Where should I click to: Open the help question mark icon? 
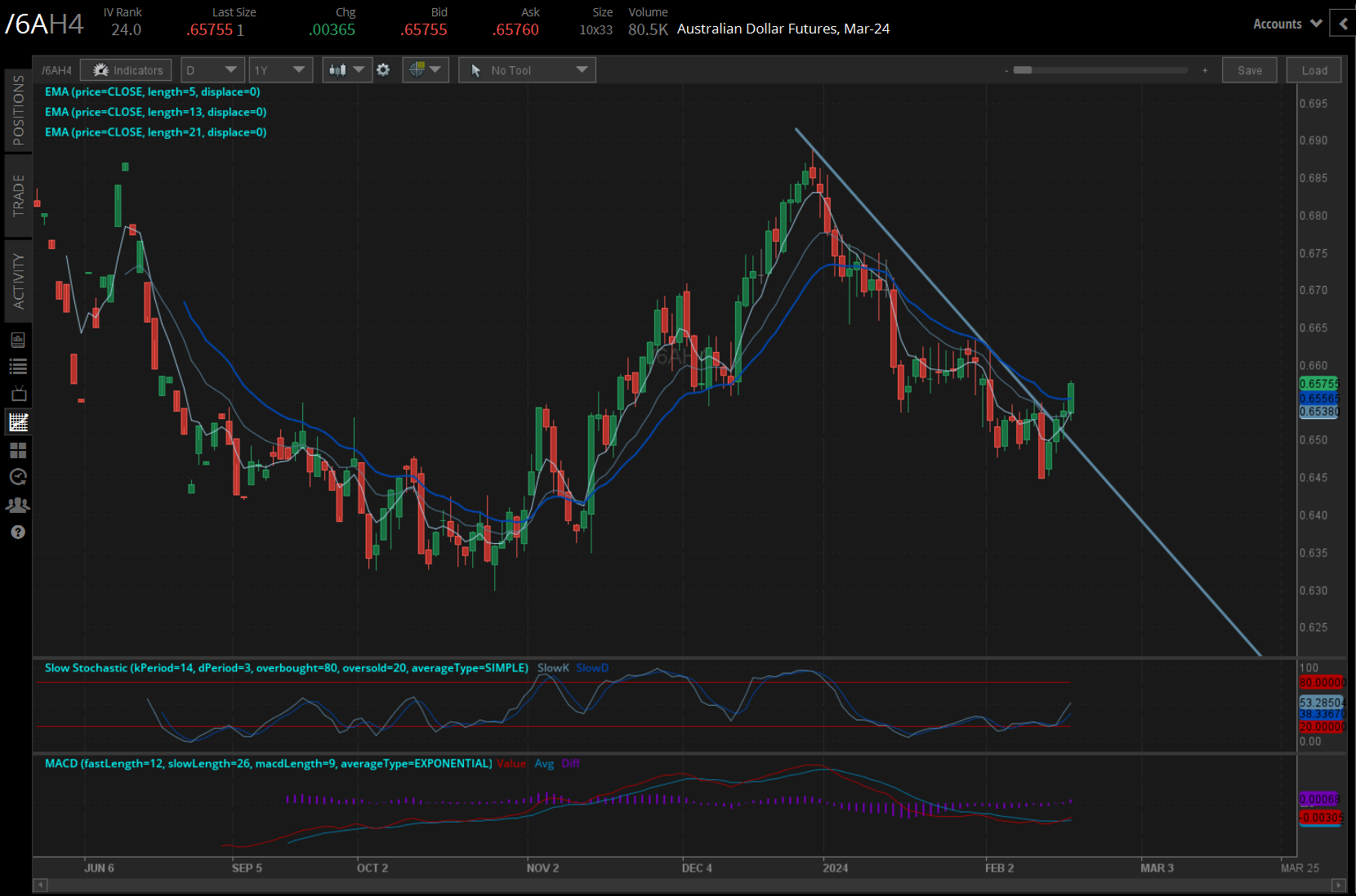coord(18,533)
